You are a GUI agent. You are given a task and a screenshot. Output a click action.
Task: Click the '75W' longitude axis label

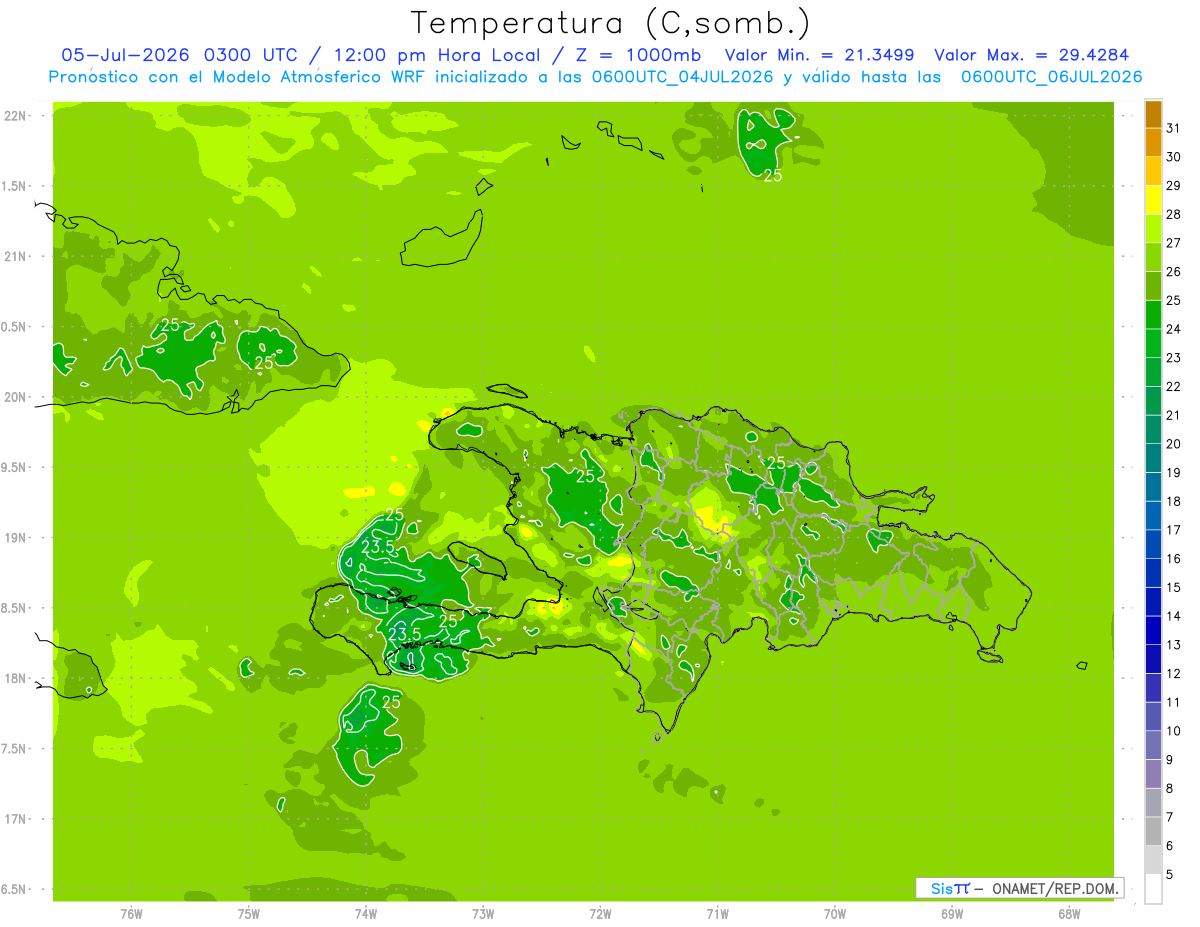coord(249,914)
